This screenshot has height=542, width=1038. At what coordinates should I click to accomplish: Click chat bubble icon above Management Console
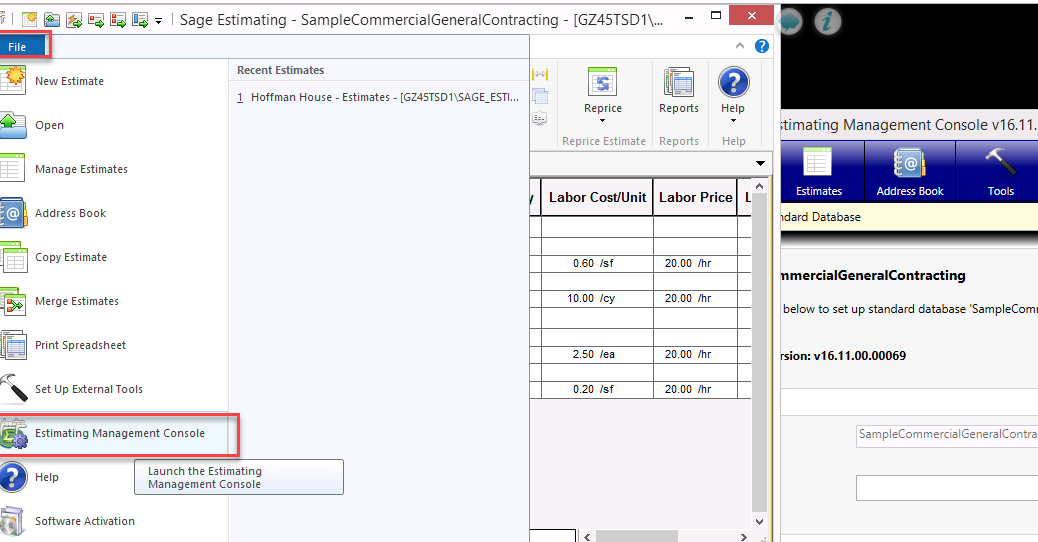[790, 22]
